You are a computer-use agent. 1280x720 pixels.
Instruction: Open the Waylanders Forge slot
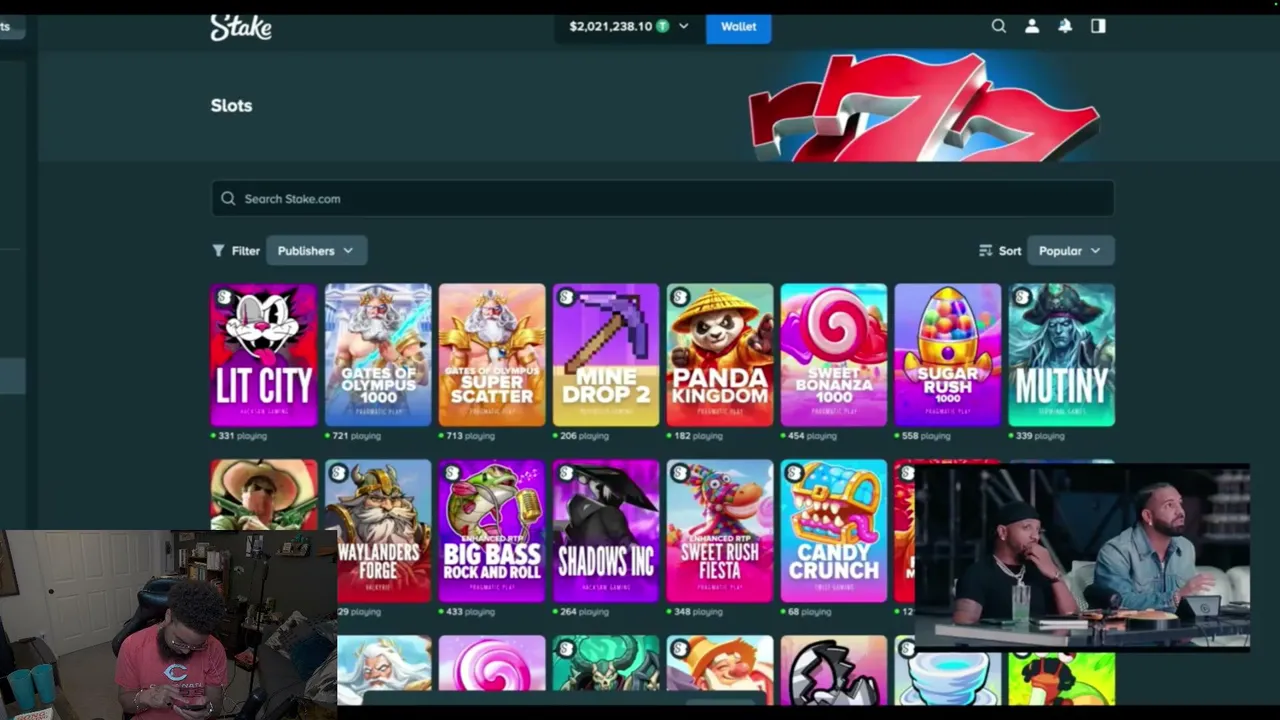[x=378, y=531]
